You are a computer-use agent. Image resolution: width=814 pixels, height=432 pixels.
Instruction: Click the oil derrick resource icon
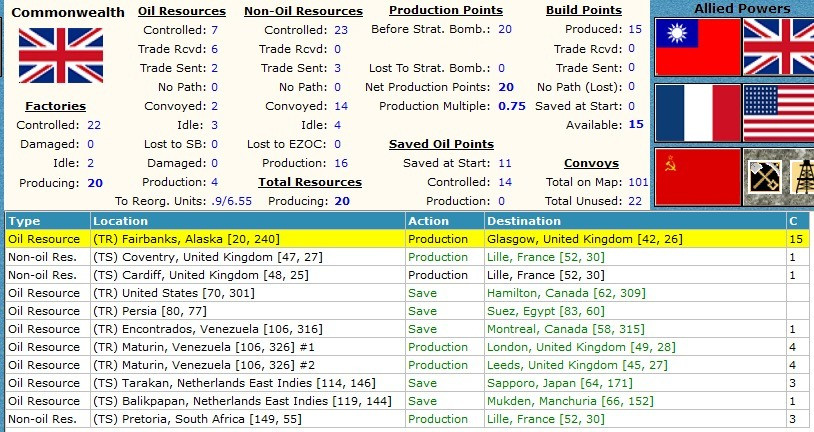click(800, 177)
